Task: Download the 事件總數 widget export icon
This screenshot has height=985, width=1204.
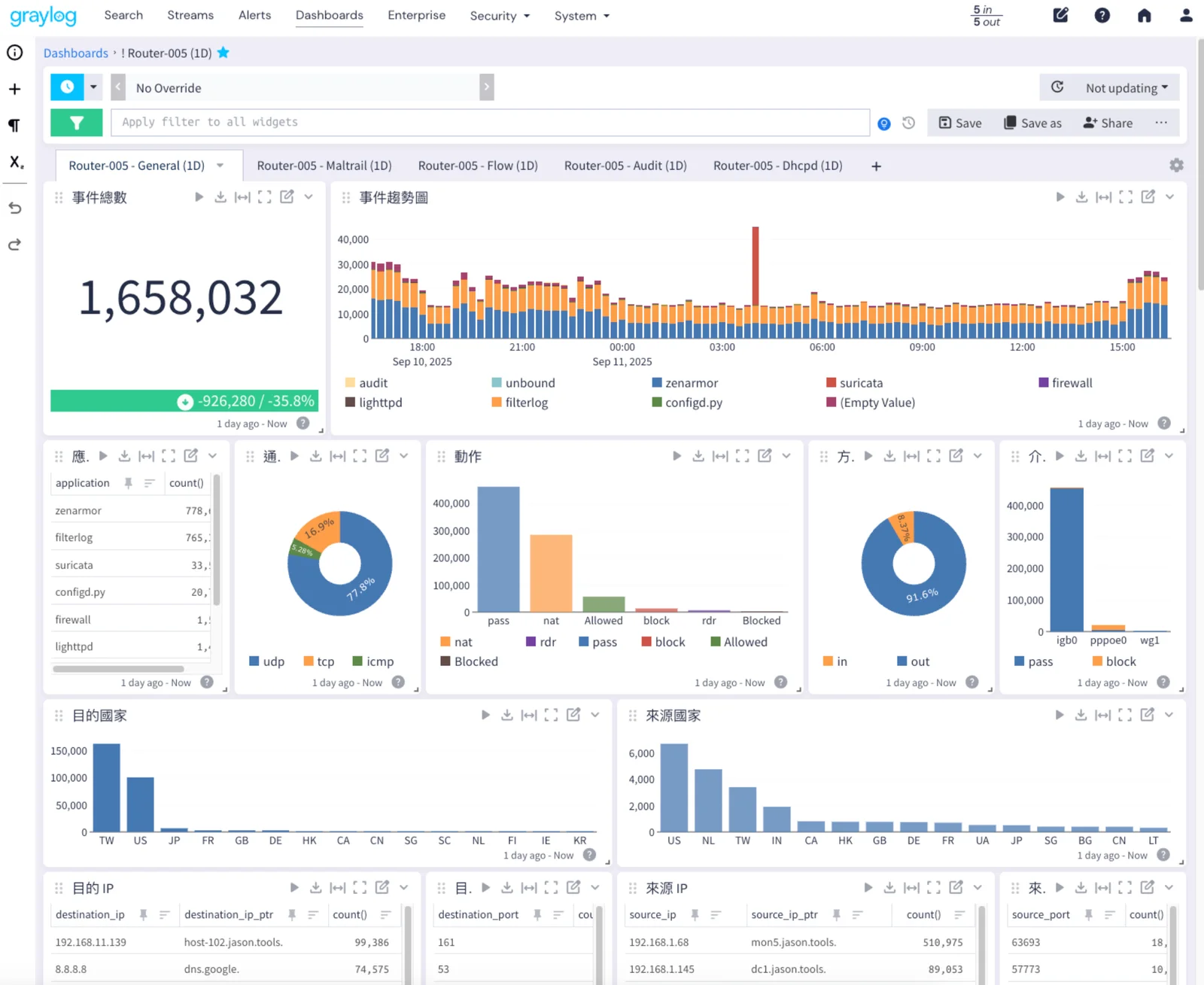Action: tap(220, 197)
